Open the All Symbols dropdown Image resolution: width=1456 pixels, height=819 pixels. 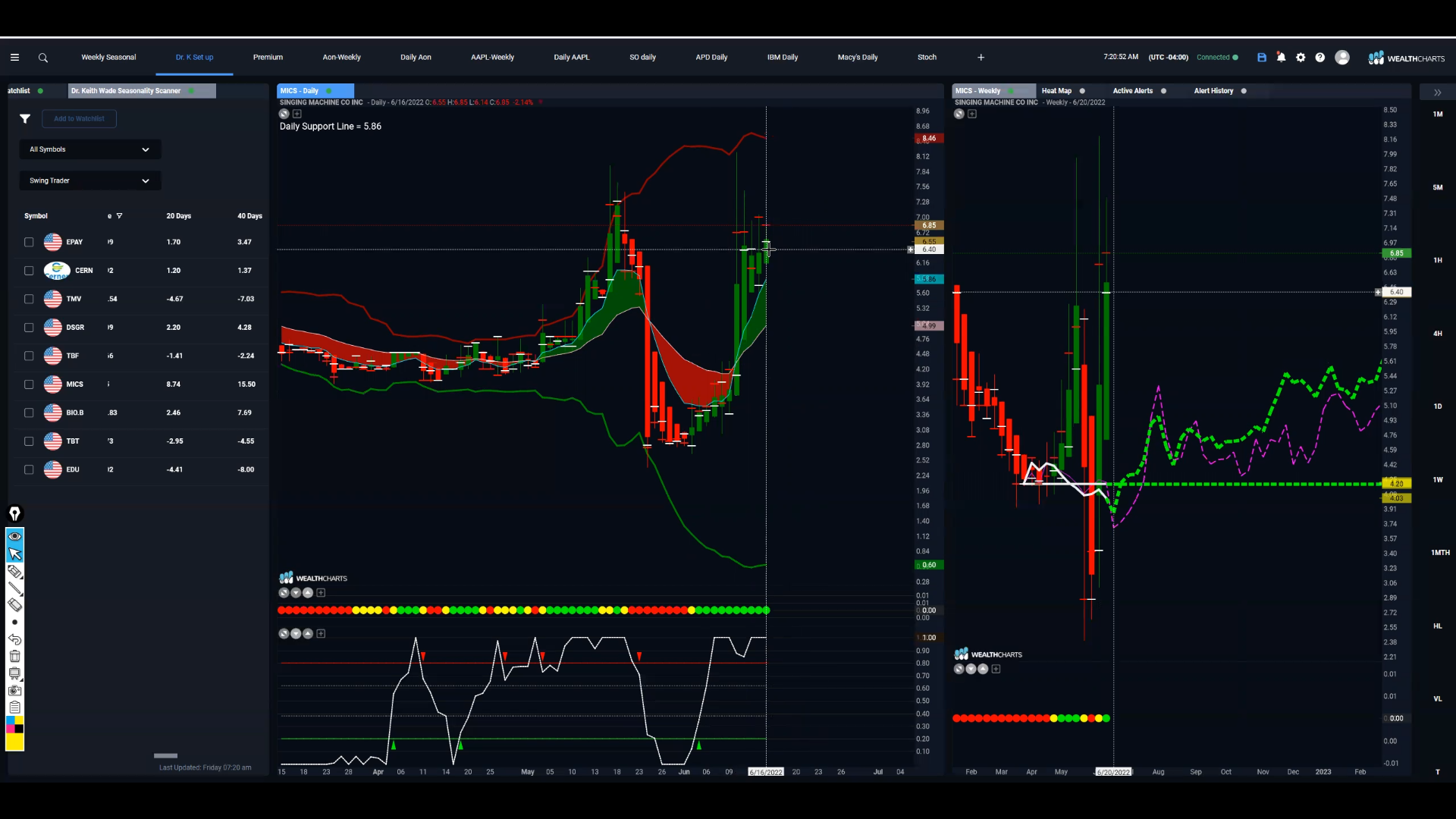point(90,149)
